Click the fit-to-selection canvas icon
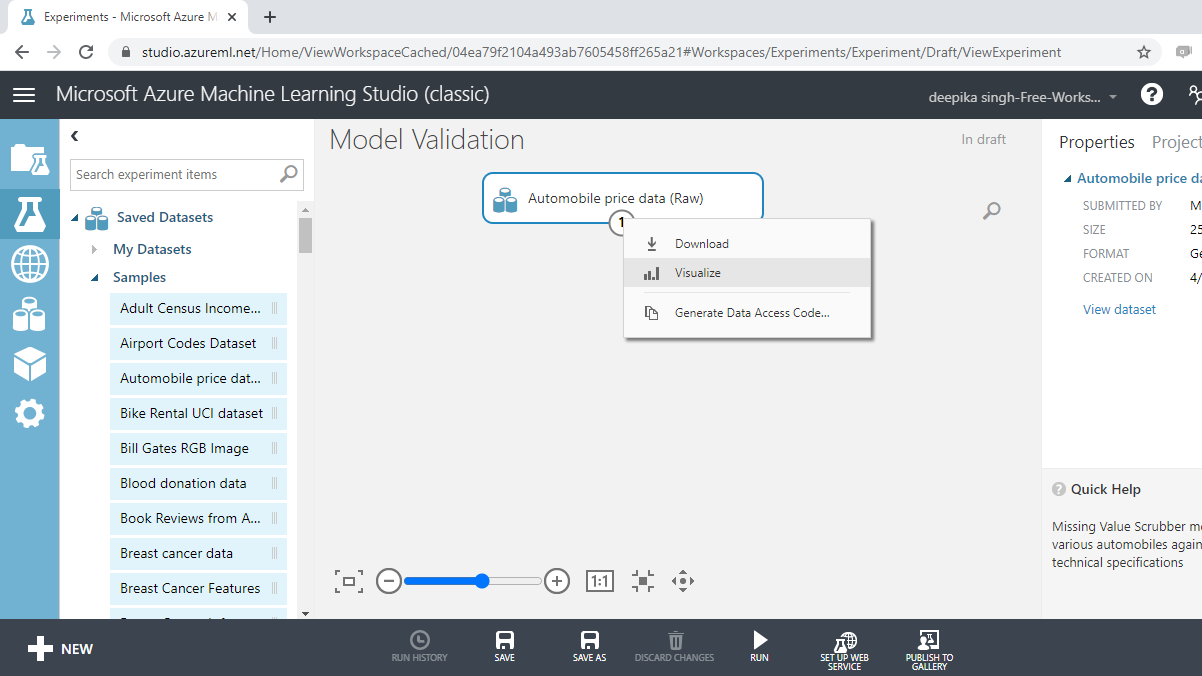This screenshot has height=676, width=1202. [643, 581]
